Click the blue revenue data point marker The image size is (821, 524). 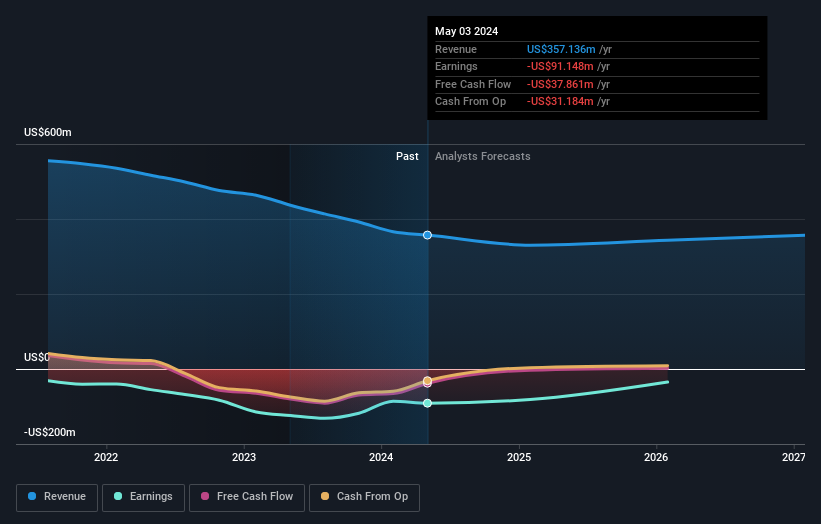click(x=427, y=235)
